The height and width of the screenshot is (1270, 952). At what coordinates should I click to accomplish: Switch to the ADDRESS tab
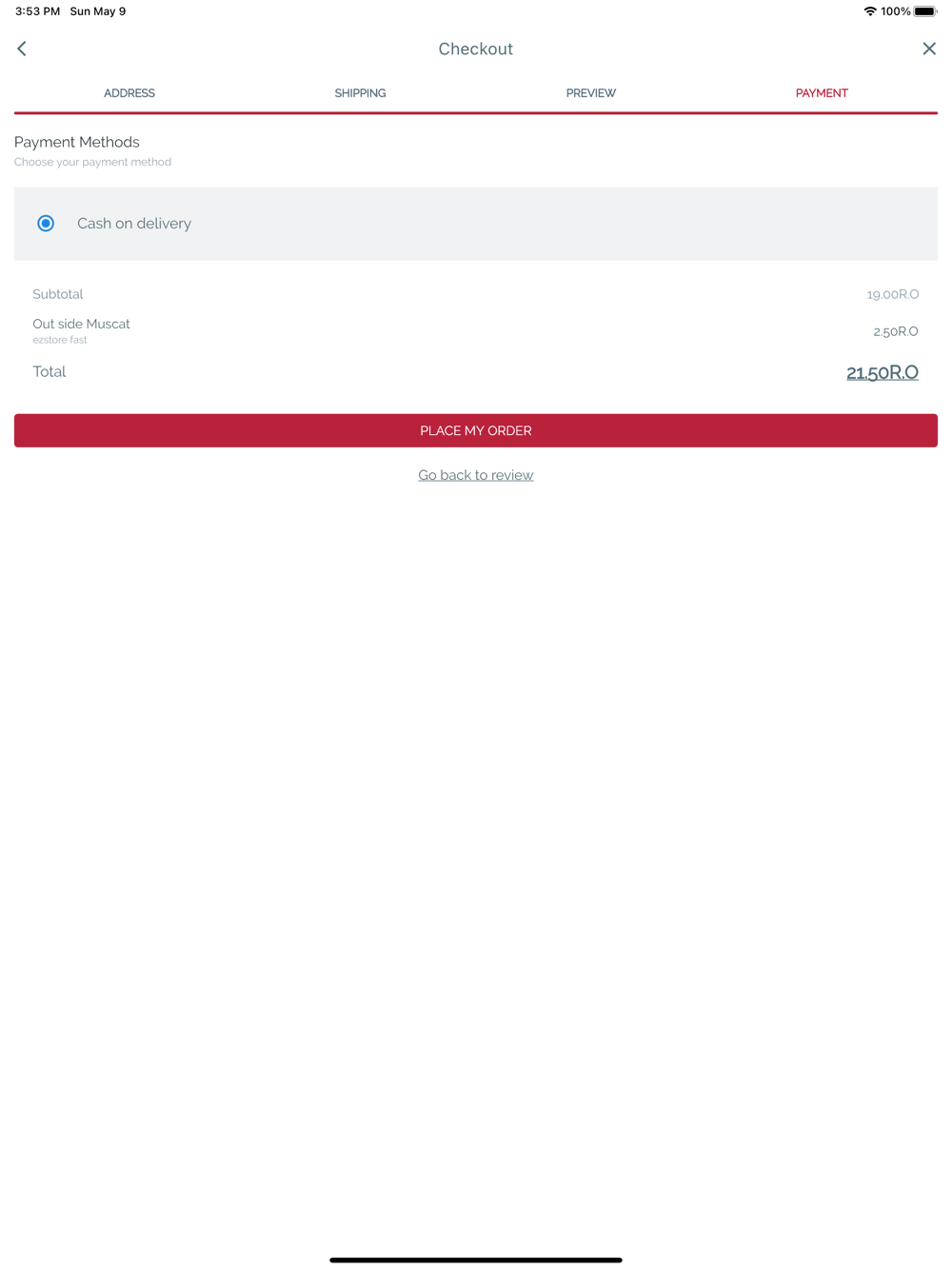pyautogui.click(x=129, y=93)
